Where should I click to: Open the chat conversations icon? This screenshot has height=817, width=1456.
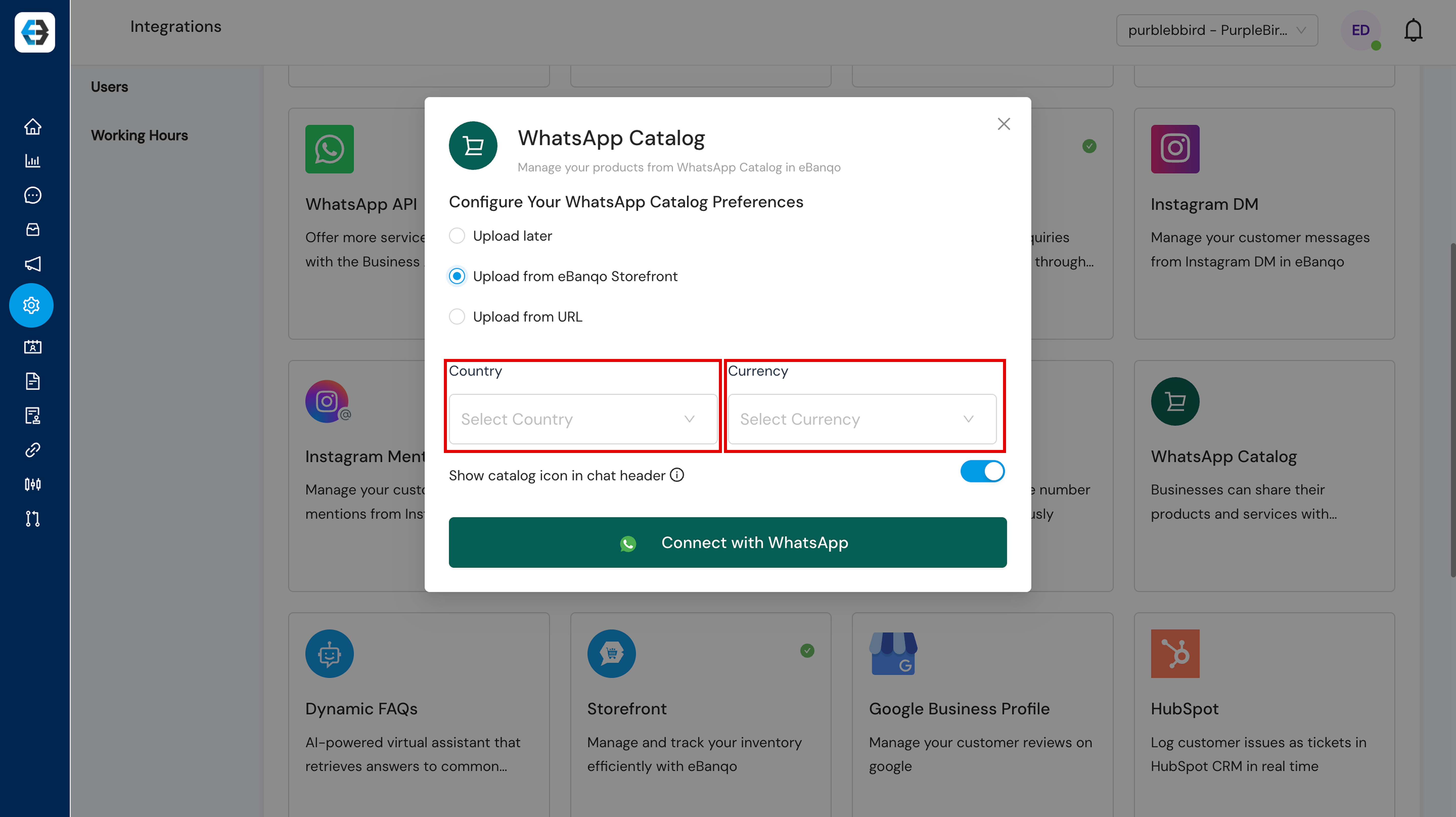coord(32,195)
